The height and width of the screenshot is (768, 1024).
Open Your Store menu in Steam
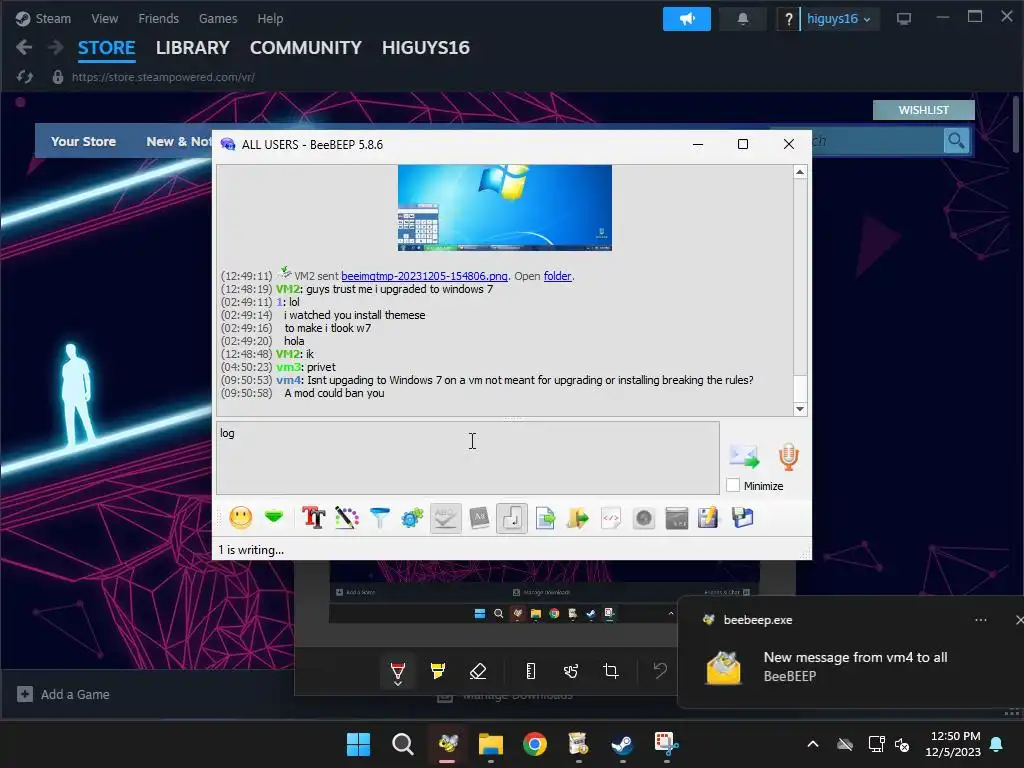click(x=84, y=141)
